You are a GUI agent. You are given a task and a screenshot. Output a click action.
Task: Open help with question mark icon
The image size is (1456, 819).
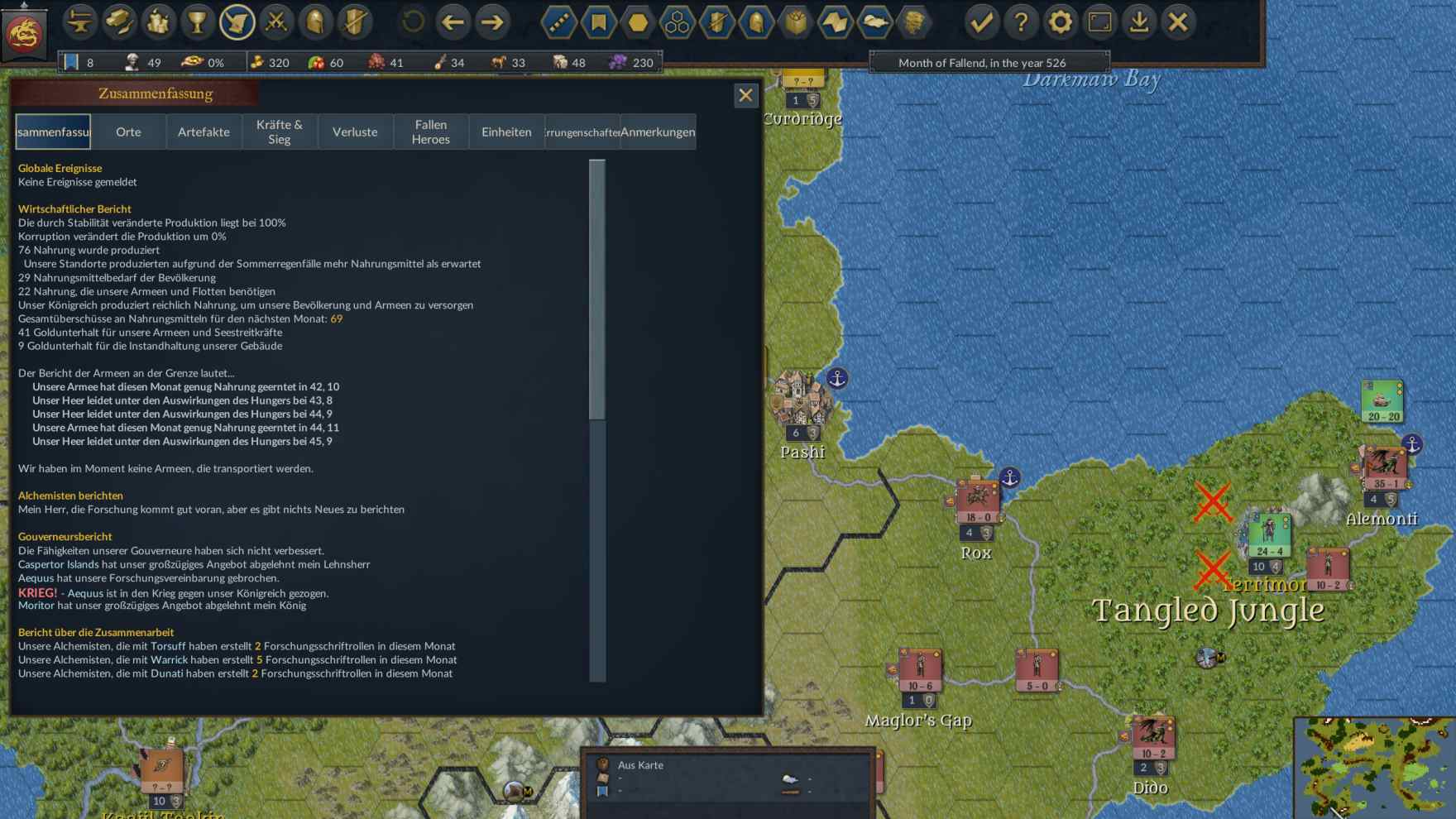click(x=1021, y=22)
